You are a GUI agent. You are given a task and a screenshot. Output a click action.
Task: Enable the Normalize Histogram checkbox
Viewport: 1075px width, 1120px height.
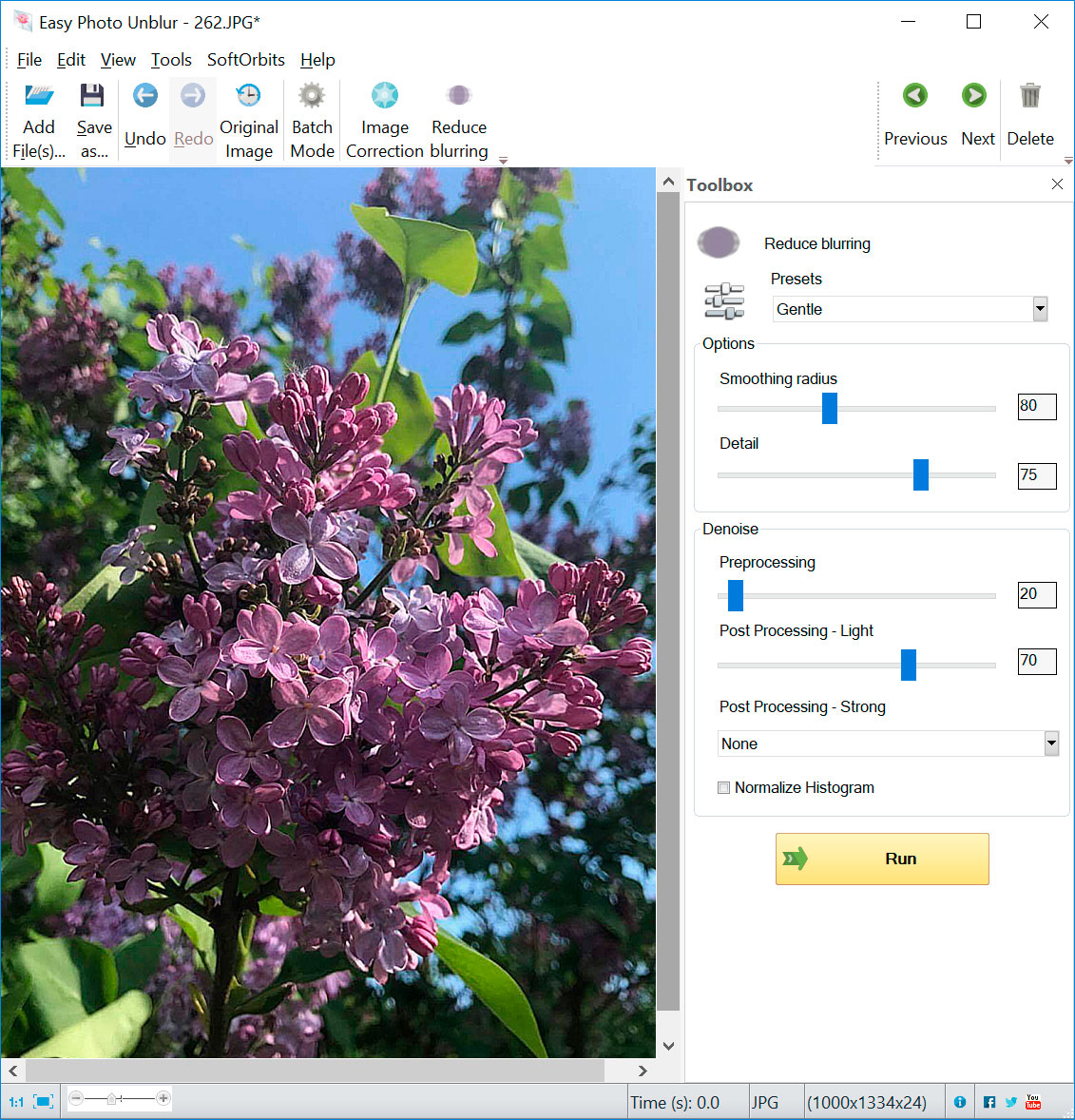pos(724,787)
